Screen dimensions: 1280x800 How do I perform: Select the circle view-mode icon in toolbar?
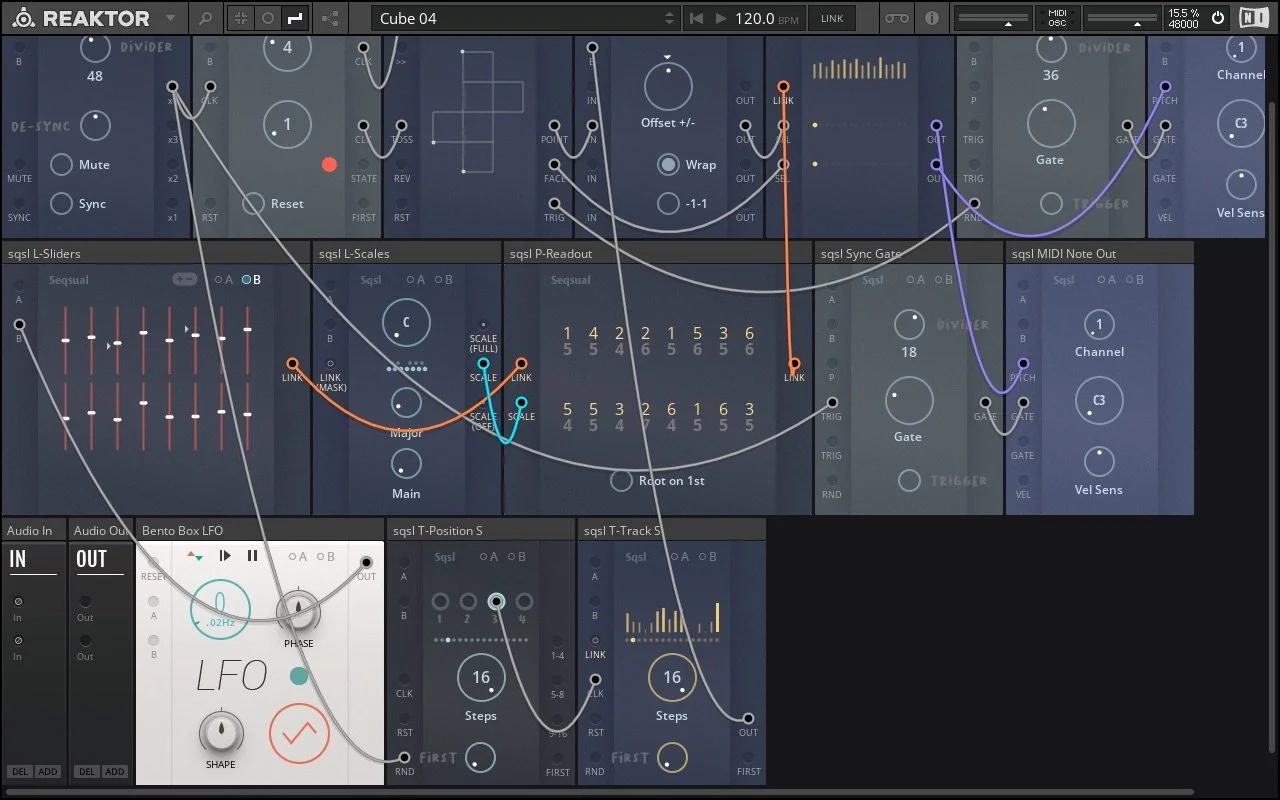point(268,18)
